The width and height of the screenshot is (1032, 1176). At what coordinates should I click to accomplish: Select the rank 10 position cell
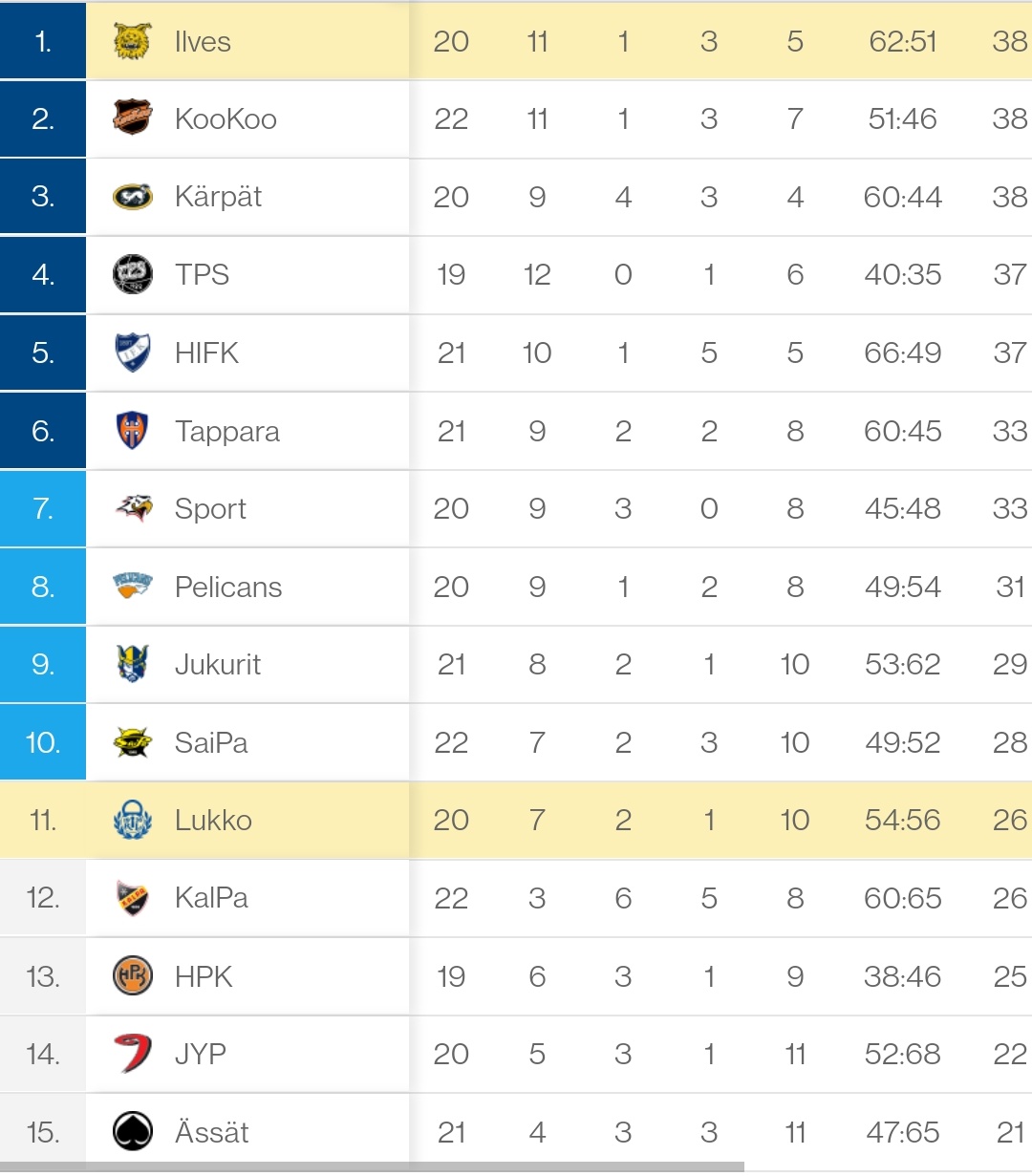coord(43,742)
